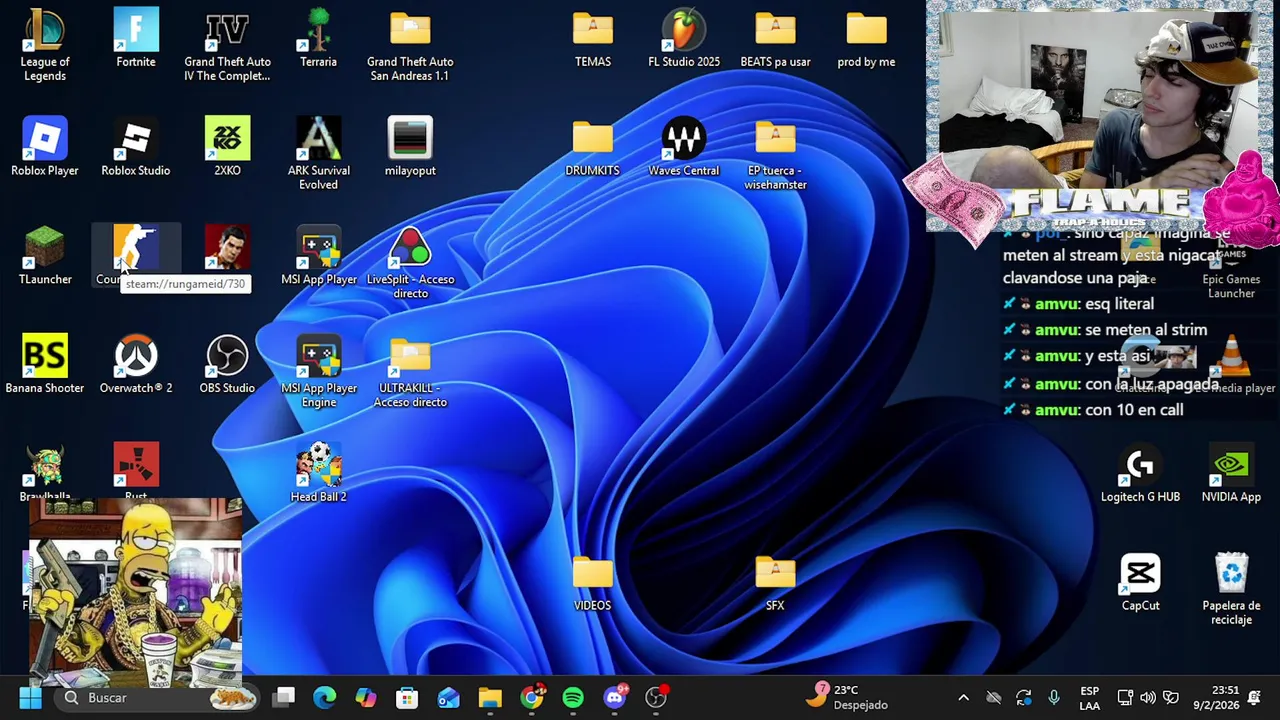Switch to Discord on the taskbar
1280x720 pixels.
tap(615, 697)
